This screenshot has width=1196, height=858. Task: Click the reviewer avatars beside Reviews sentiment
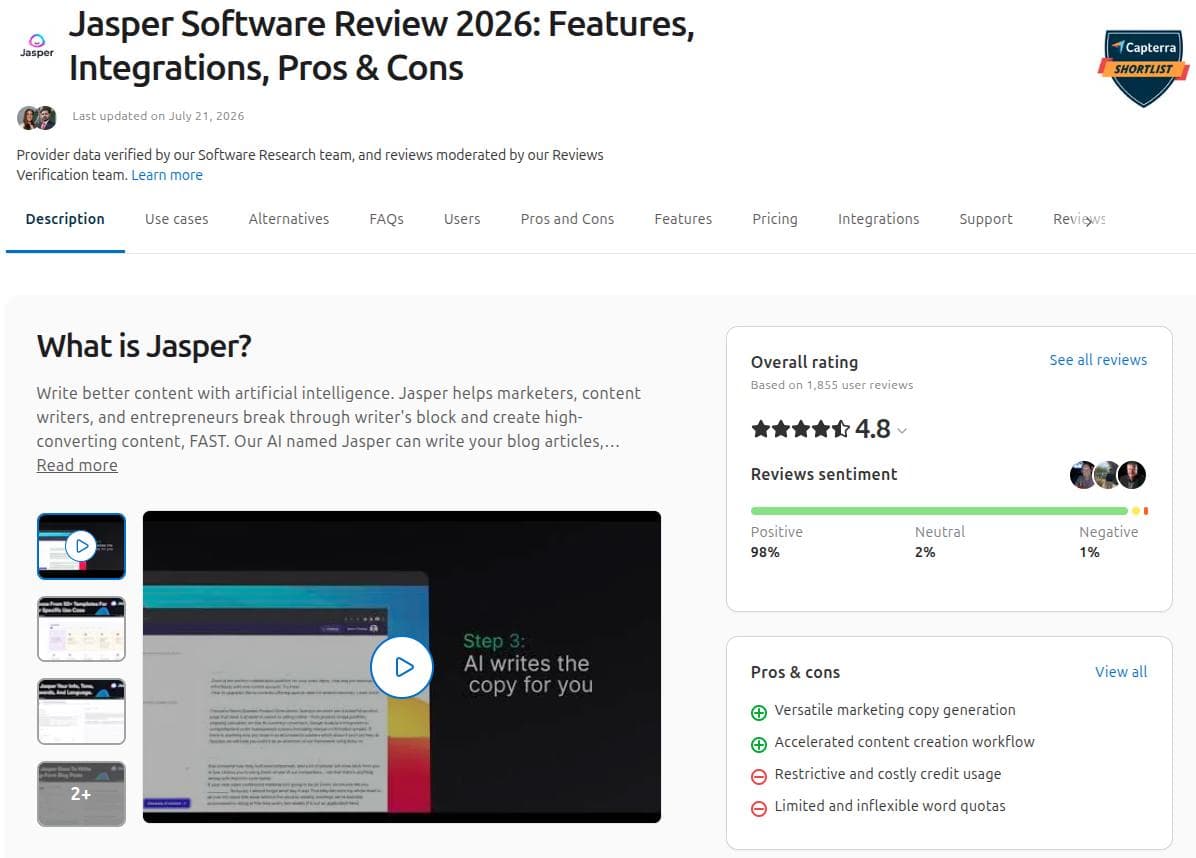(1108, 474)
